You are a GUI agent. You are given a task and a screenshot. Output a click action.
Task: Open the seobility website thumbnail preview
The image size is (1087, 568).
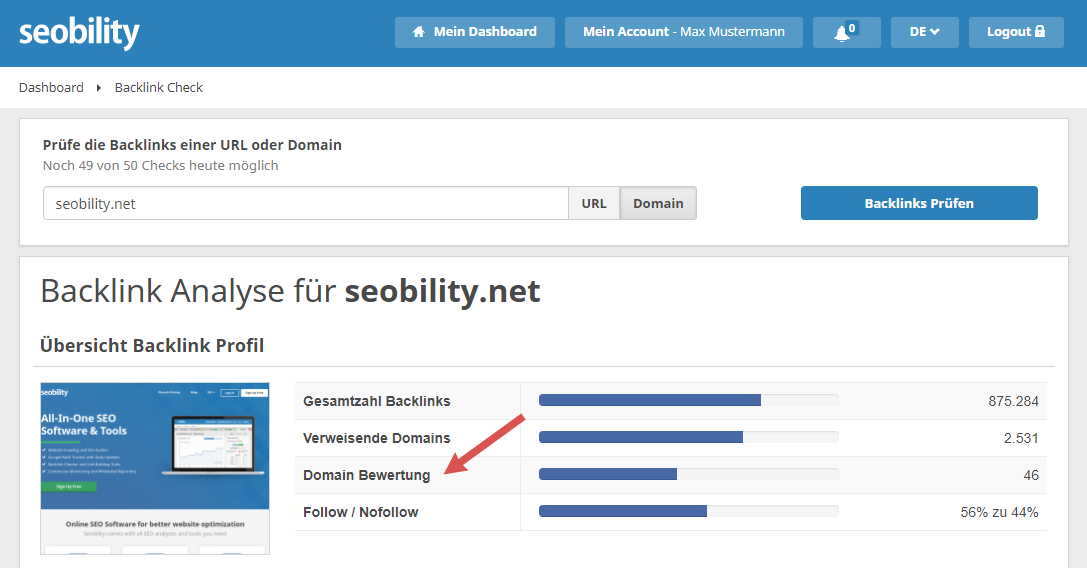click(155, 469)
